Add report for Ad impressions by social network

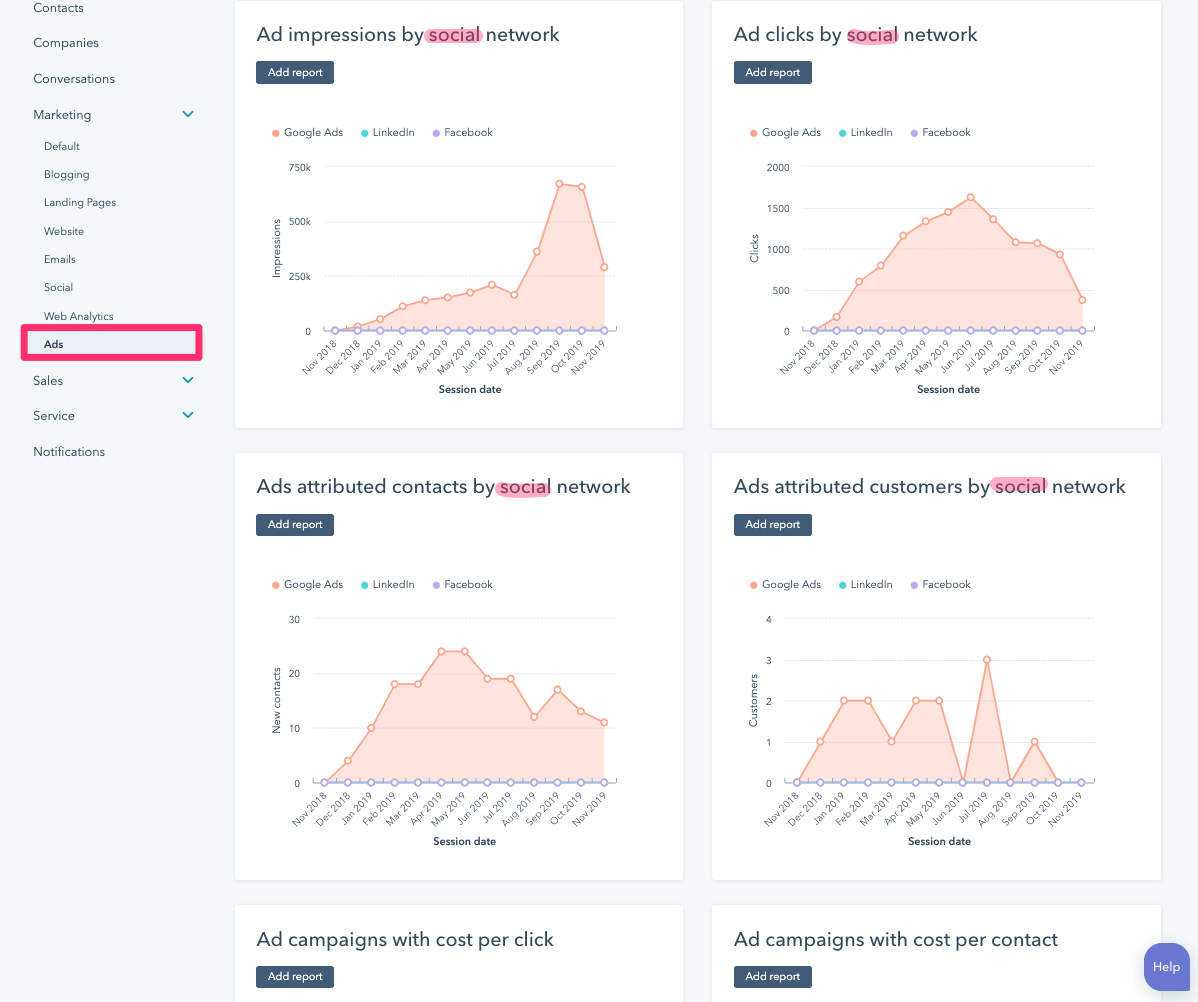(294, 71)
